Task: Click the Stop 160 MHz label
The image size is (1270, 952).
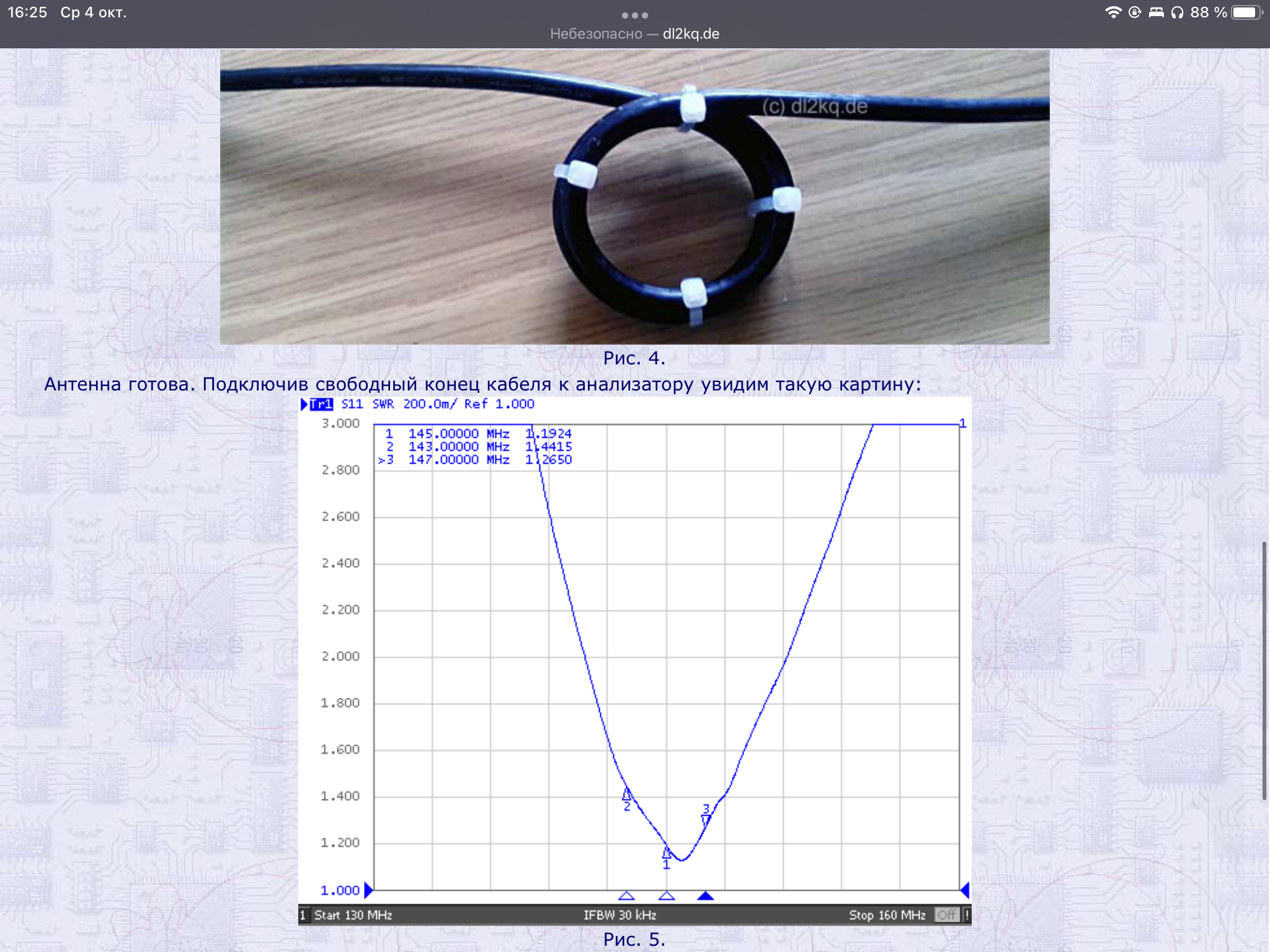Action: pos(887,915)
